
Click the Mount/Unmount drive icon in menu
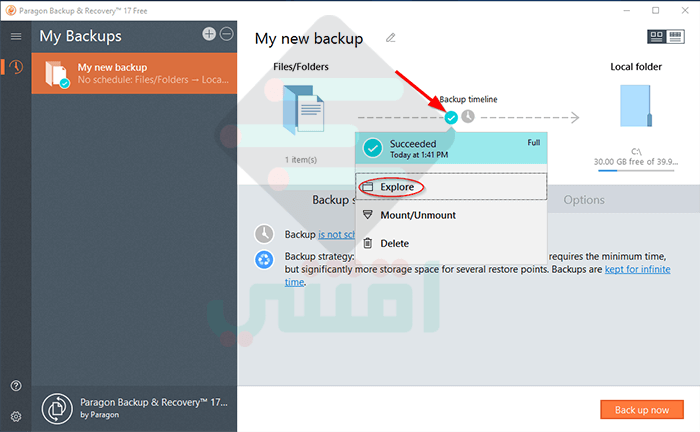coord(367,215)
